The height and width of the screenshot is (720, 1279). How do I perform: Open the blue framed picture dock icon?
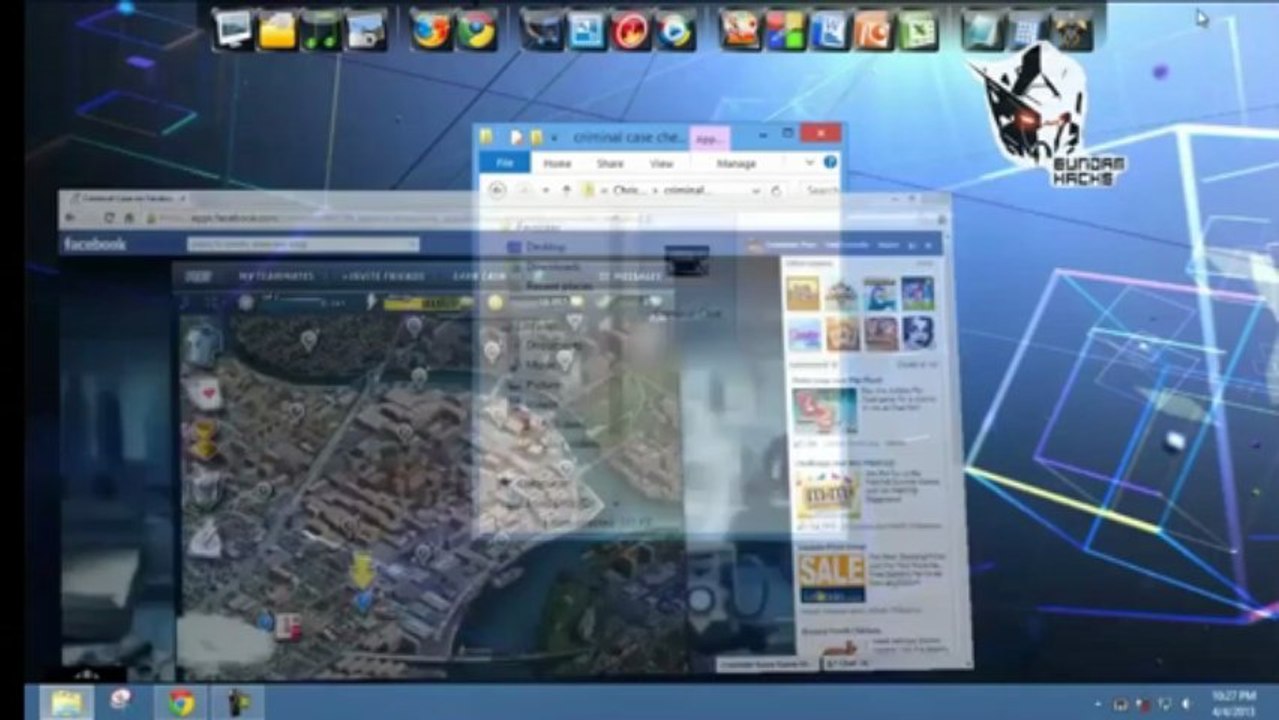[587, 30]
